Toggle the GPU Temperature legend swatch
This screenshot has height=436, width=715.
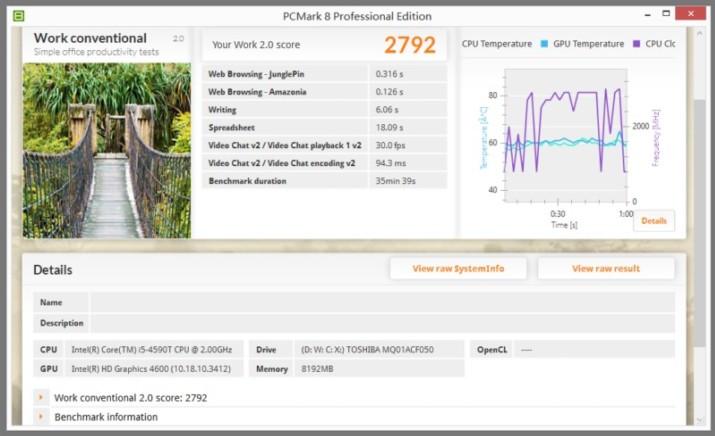pos(544,44)
